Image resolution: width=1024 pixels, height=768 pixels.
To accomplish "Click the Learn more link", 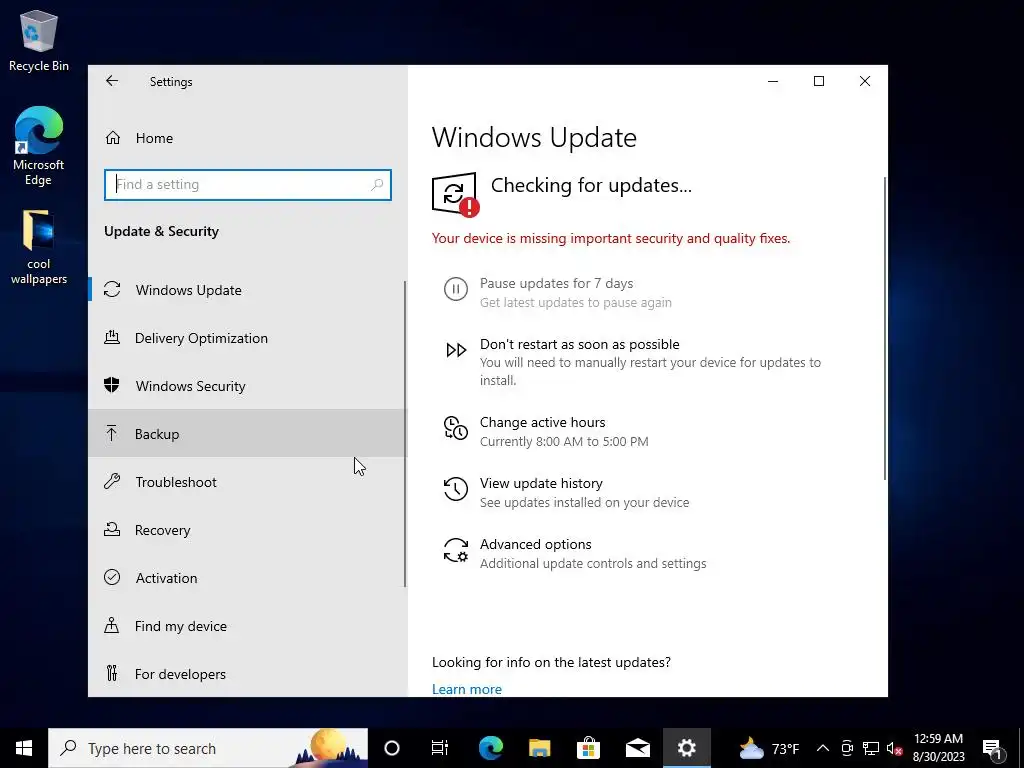I will [467, 689].
